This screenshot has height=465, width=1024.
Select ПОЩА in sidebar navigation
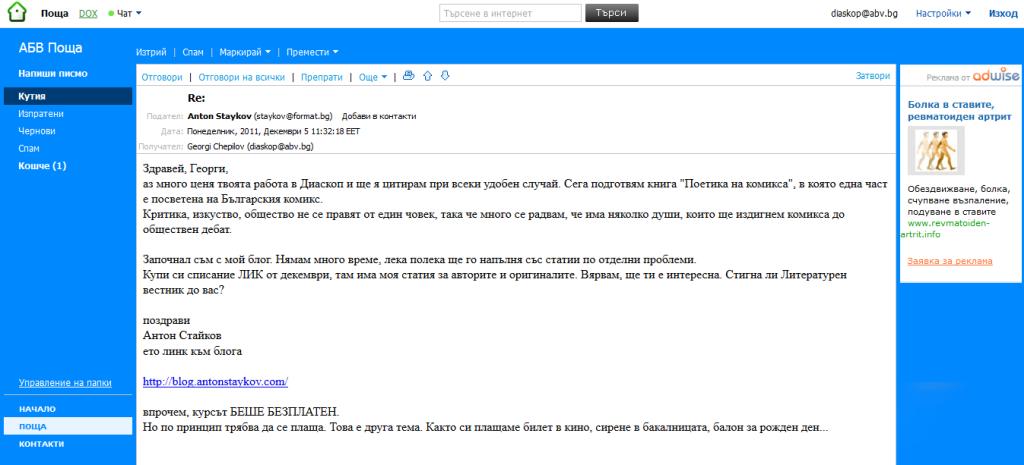[68, 426]
